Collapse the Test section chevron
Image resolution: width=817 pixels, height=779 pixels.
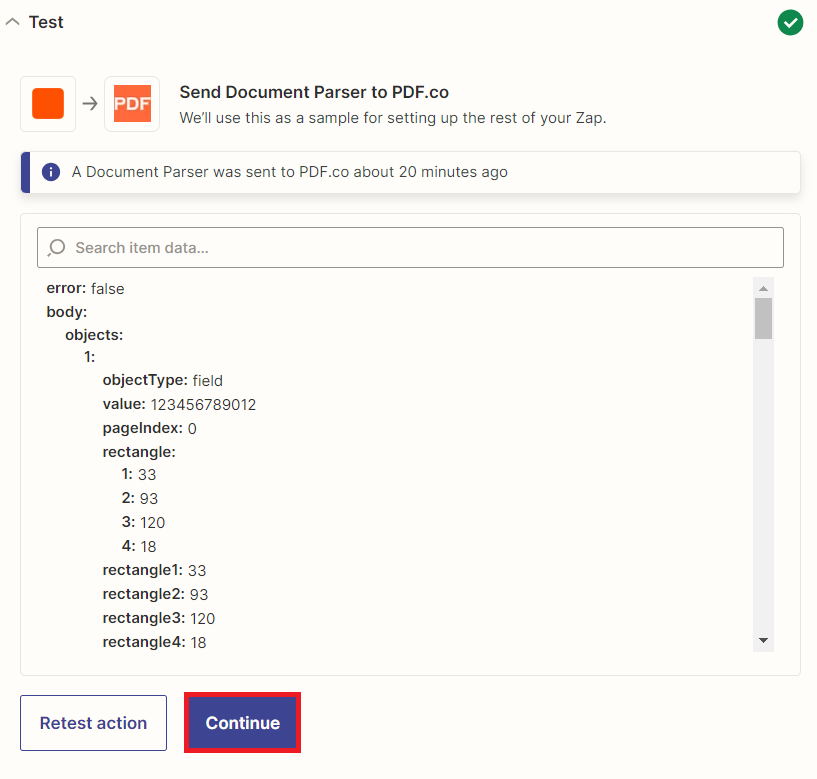coord(13,22)
